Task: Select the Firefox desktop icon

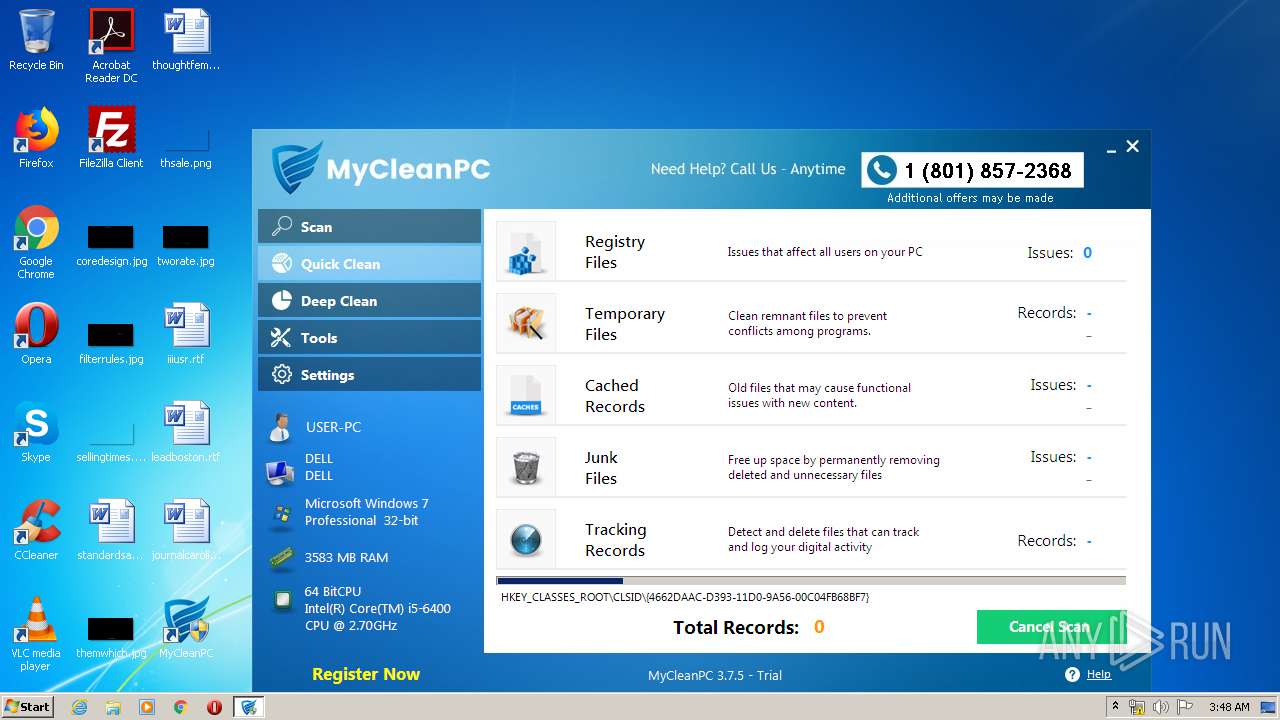Action: tap(36, 139)
